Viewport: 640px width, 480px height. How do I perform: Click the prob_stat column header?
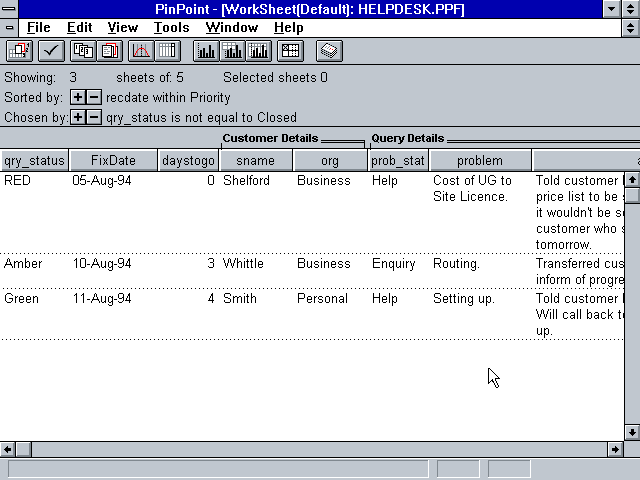(x=398, y=160)
